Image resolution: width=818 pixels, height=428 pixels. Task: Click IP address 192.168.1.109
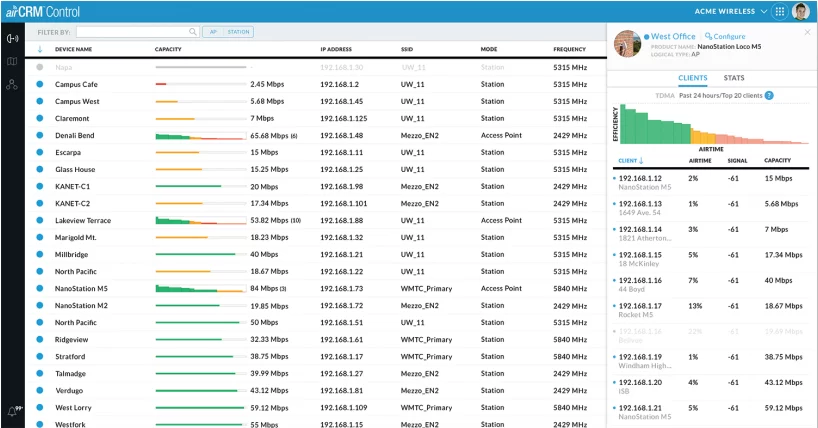click(344, 408)
